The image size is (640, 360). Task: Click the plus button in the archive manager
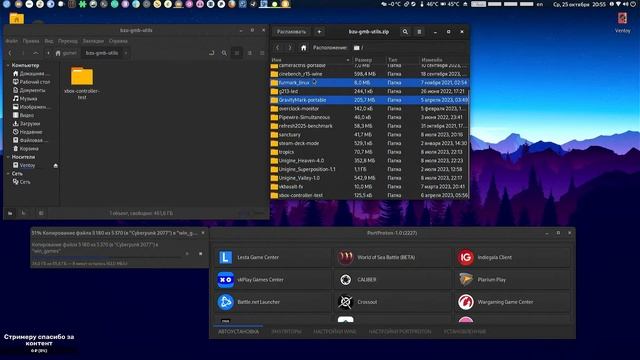click(319, 32)
